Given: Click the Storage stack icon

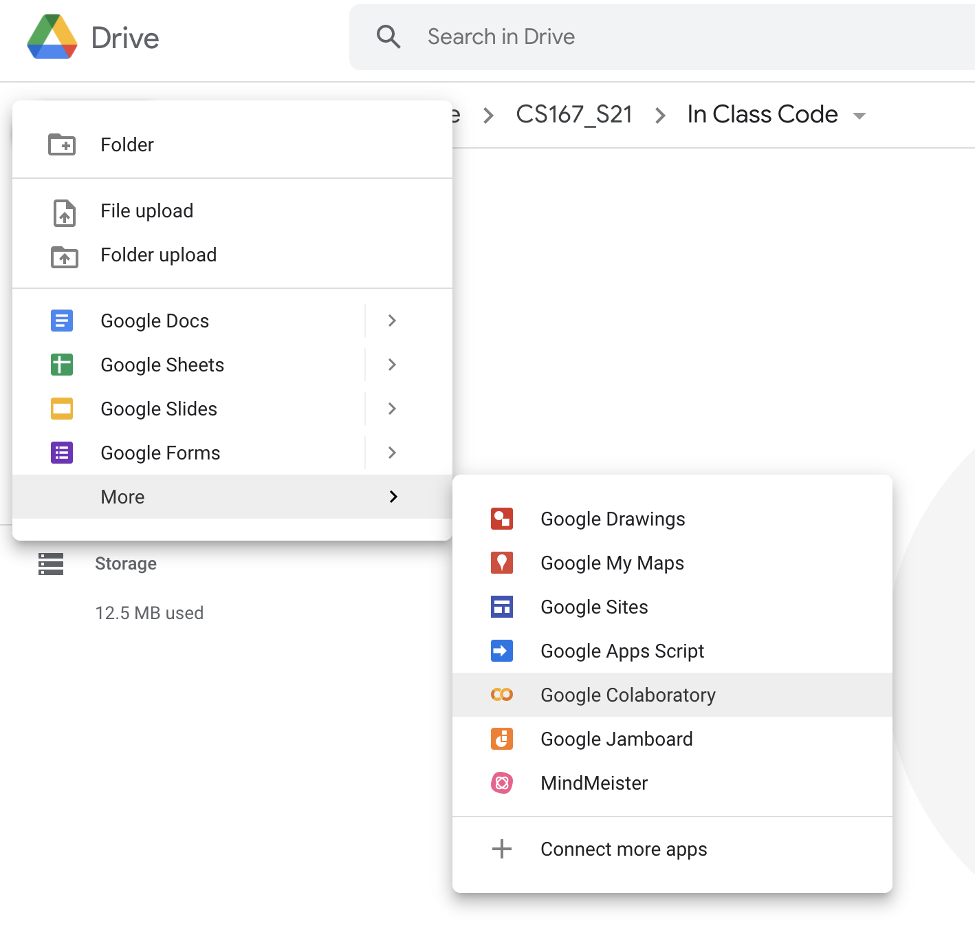Looking at the screenshot, I should pos(50,563).
